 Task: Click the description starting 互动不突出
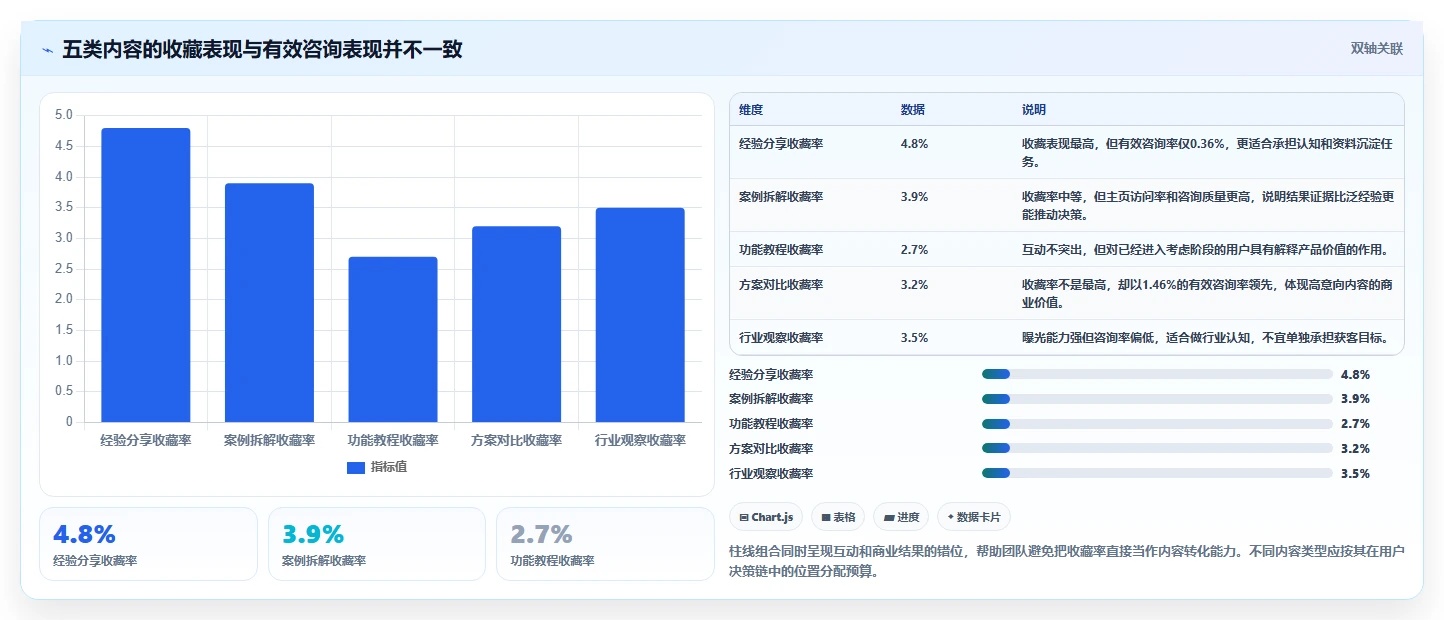[1205, 250]
